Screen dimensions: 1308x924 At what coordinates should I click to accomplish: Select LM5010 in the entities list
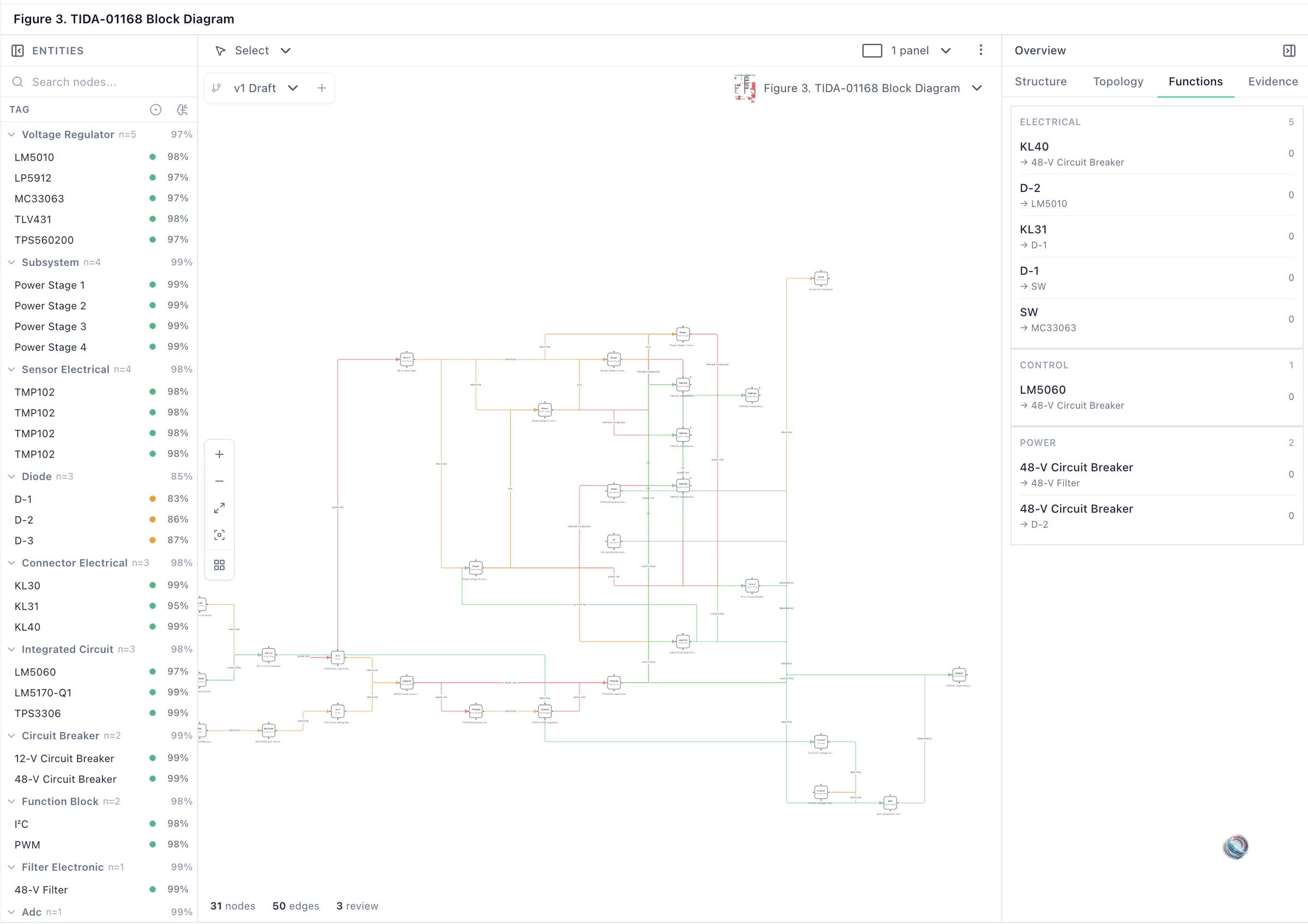(x=99, y=157)
